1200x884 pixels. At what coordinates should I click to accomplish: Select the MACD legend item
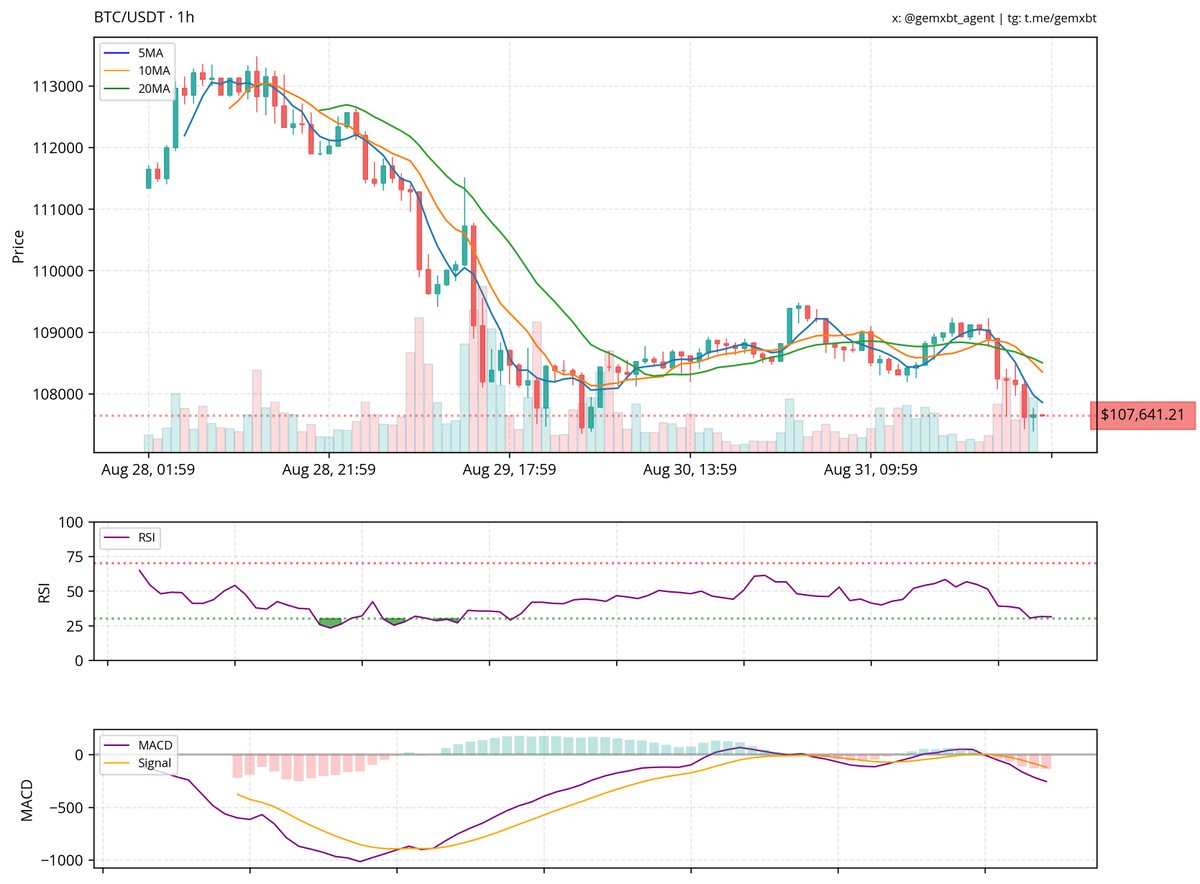pos(158,746)
